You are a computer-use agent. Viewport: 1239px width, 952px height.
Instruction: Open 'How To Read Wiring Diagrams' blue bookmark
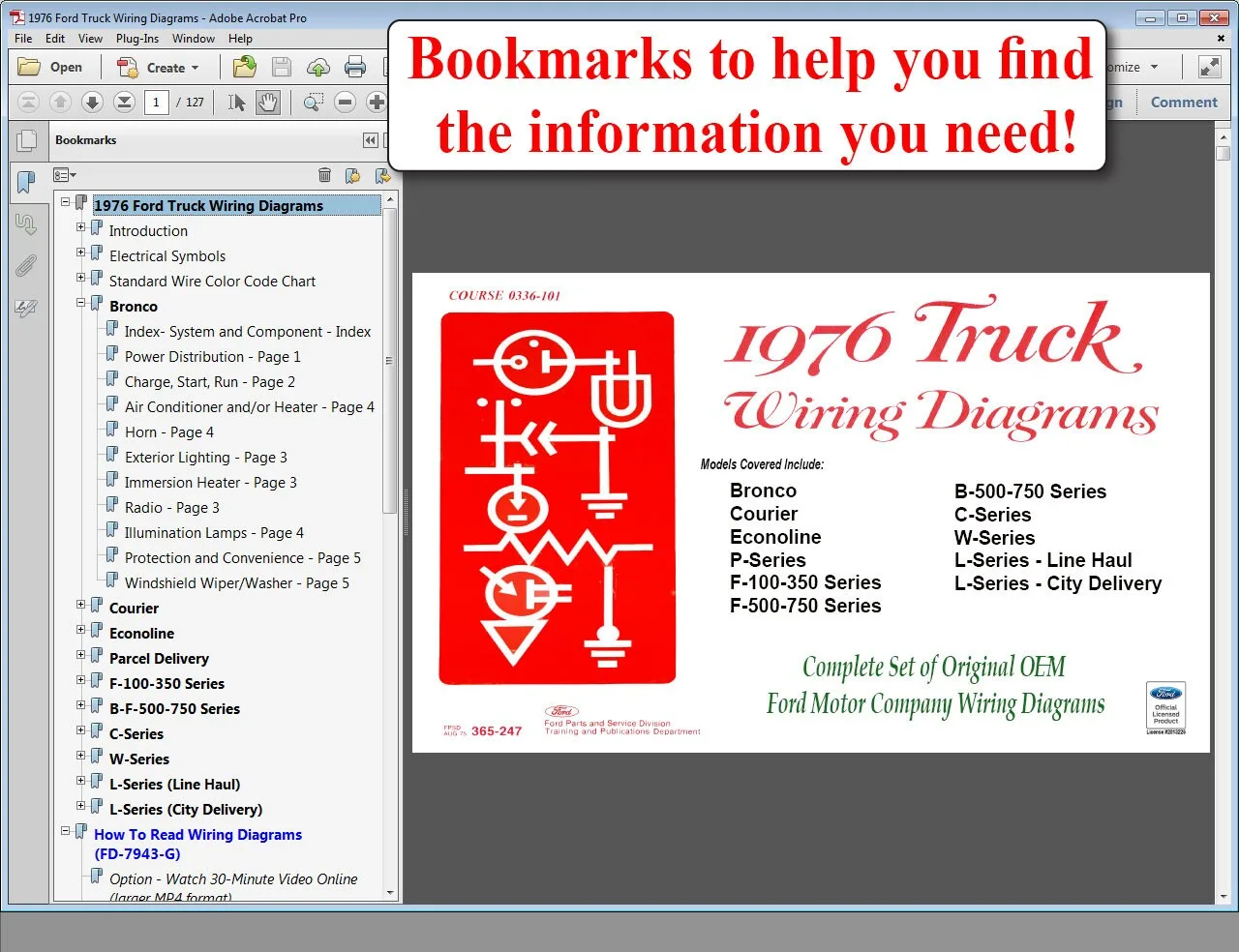[197, 844]
